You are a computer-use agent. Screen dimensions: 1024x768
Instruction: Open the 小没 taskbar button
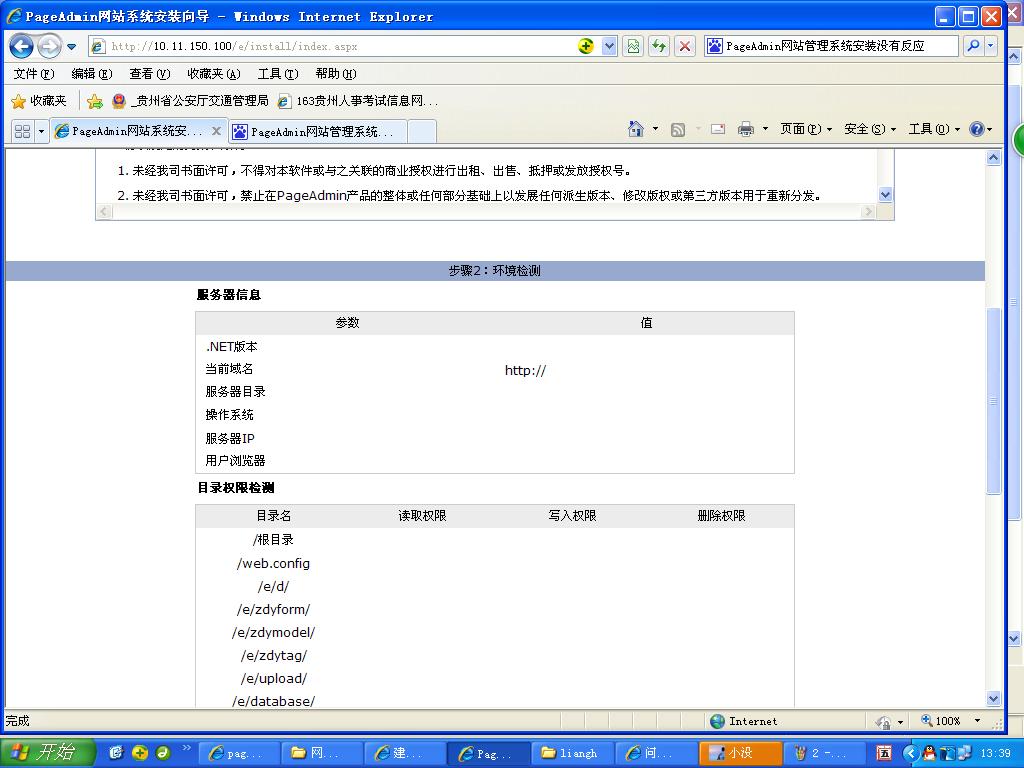click(740, 753)
